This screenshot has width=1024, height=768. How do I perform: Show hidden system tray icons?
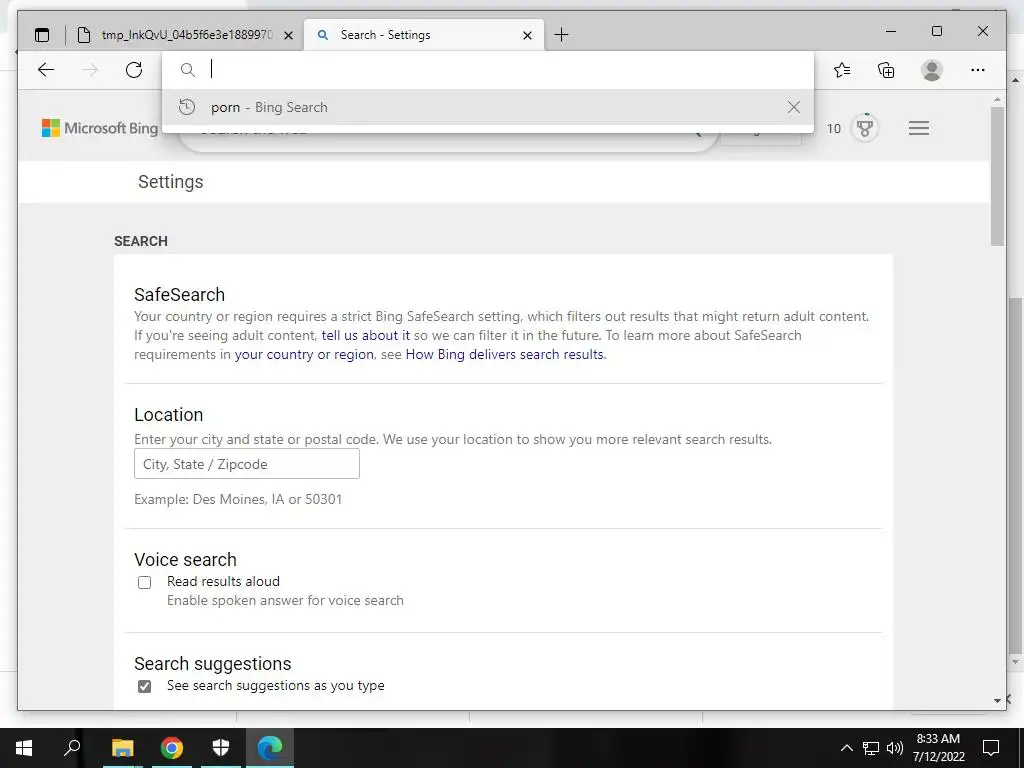pos(846,748)
